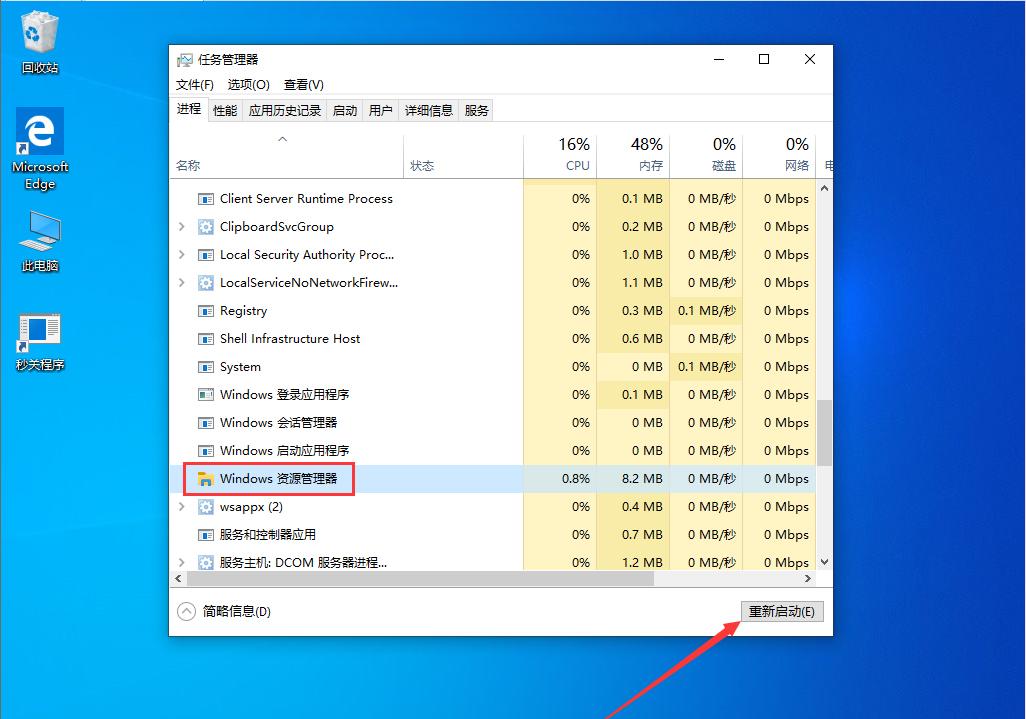Click the System process icon
The height and width of the screenshot is (719, 1026).
pos(205,367)
